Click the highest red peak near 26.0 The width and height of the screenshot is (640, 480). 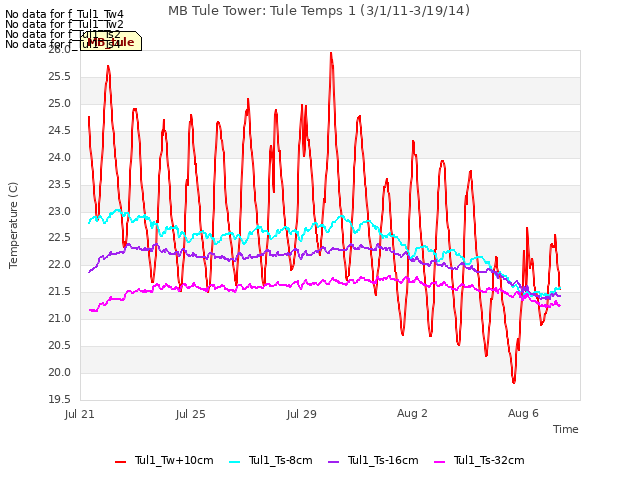pos(331,53)
